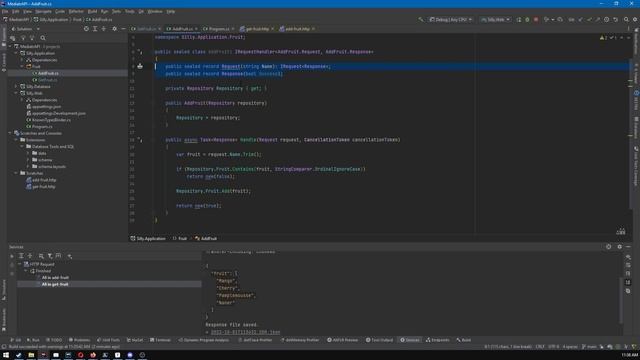The image size is (640, 360).
Task: Open the saved response json file link
Action: [245, 332]
